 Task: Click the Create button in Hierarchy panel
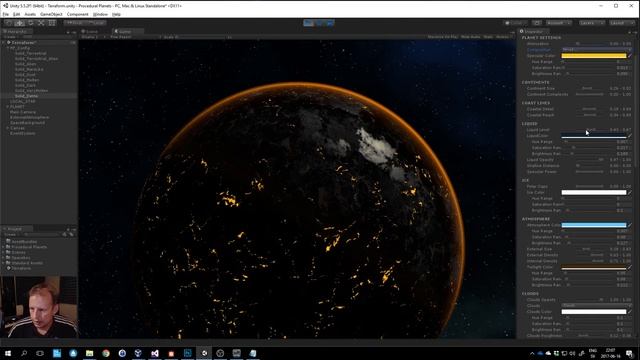(x=10, y=37)
